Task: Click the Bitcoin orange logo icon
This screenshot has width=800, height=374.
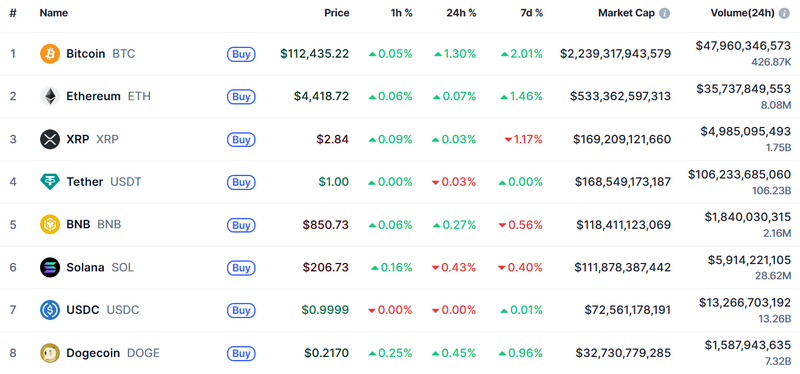Action: coord(50,54)
